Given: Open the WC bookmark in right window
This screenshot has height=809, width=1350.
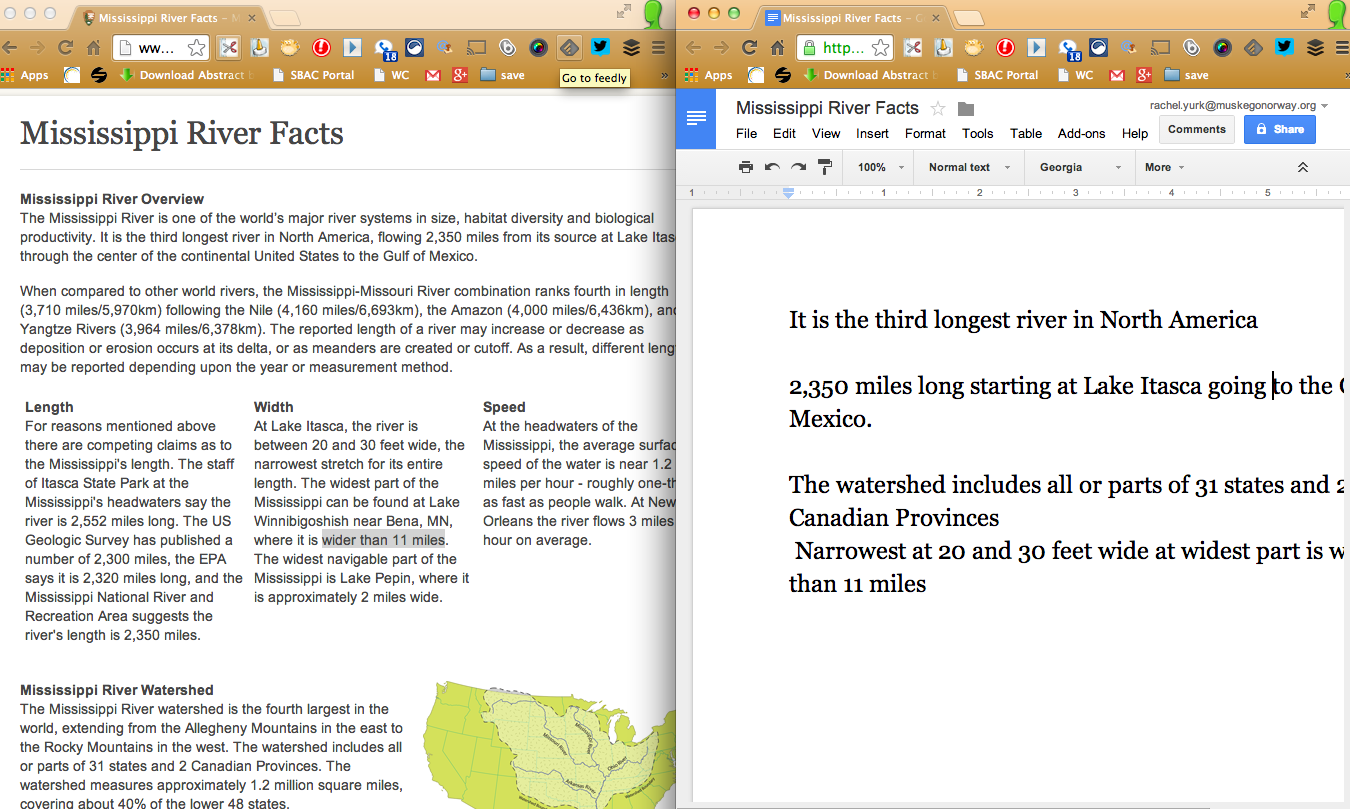Looking at the screenshot, I should pos(1075,75).
